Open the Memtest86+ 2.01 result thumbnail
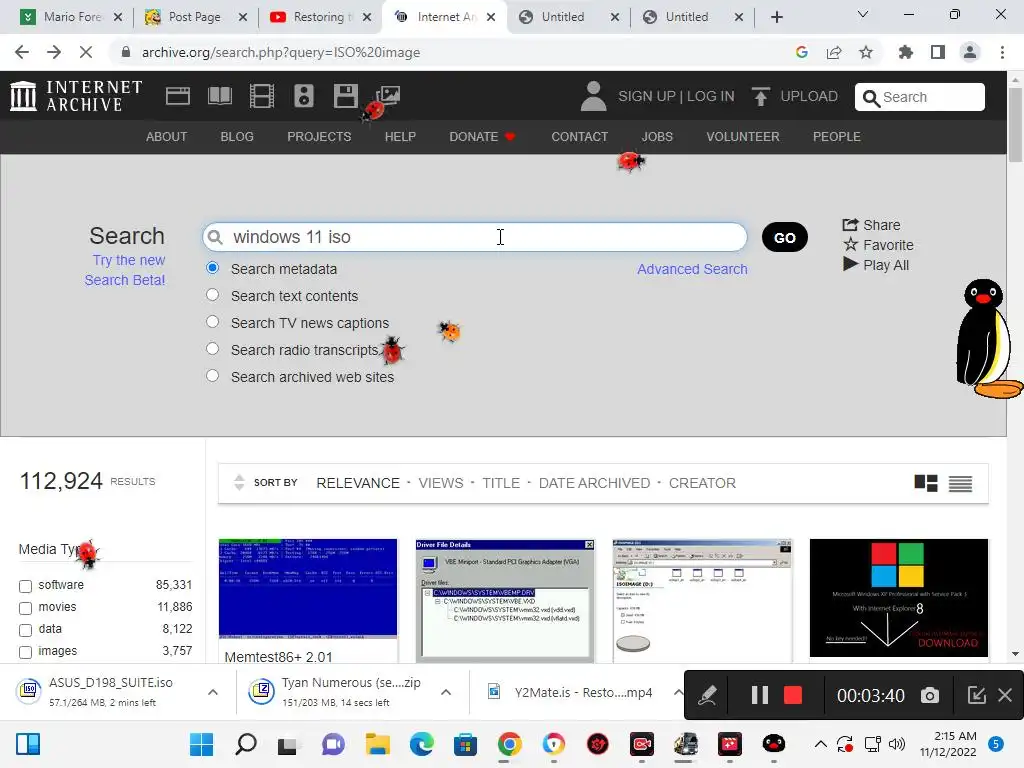The width and height of the screenshot is (1024, 768). pyautogui.click(x=308, y=588)
